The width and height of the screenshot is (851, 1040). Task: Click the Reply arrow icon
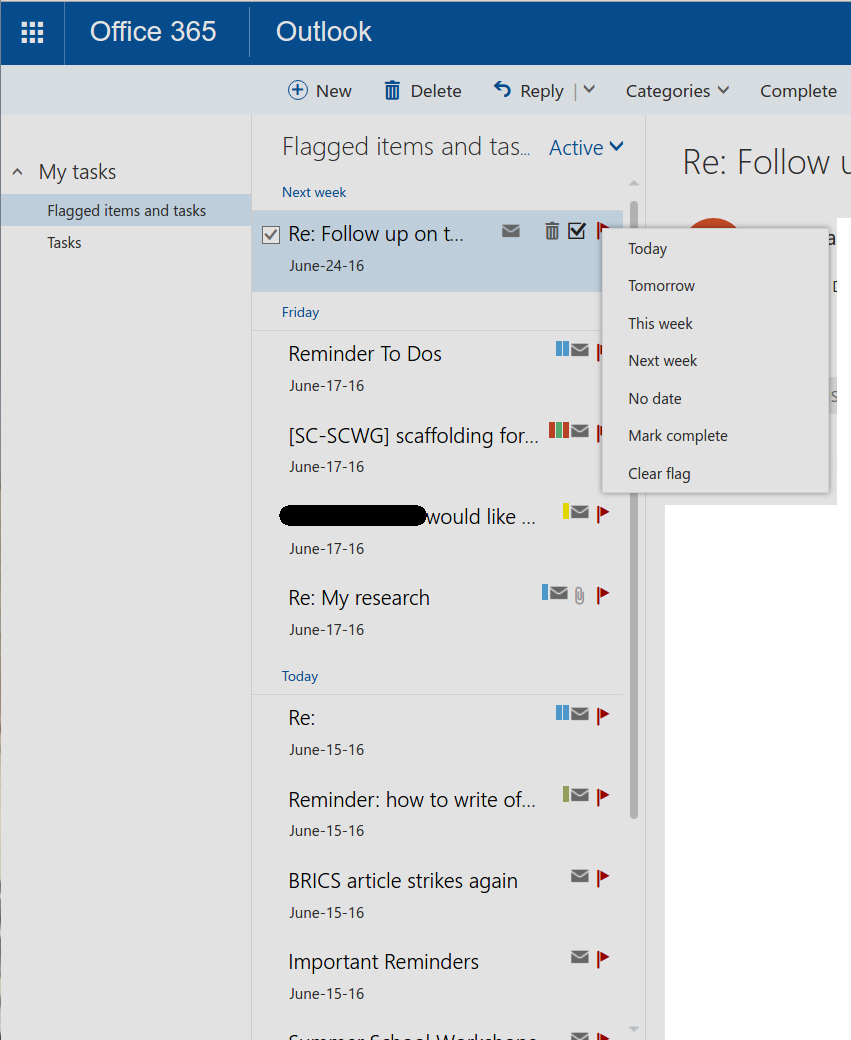[502, 89]
